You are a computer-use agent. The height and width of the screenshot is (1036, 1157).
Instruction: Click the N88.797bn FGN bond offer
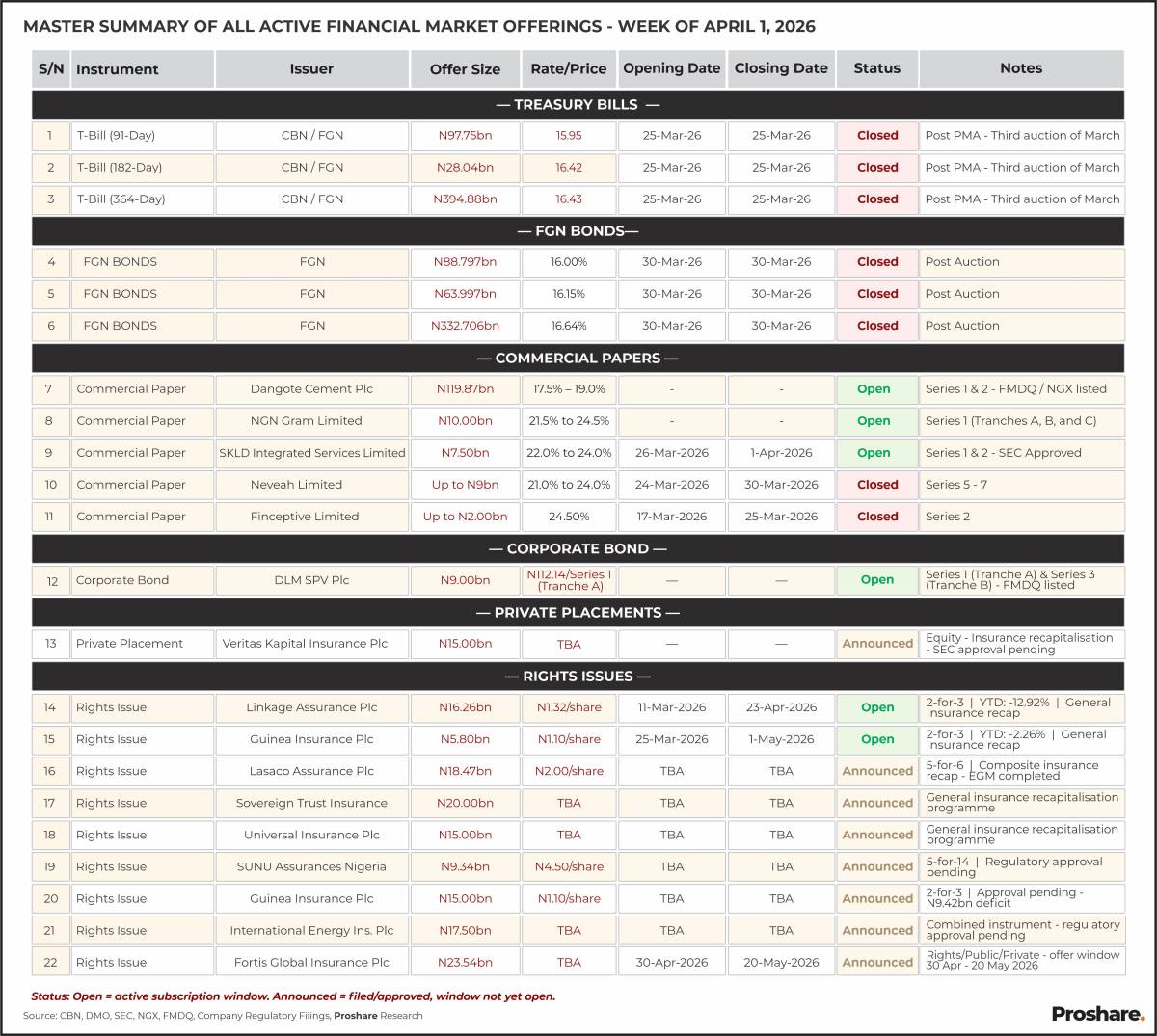[x=465, y=262]
